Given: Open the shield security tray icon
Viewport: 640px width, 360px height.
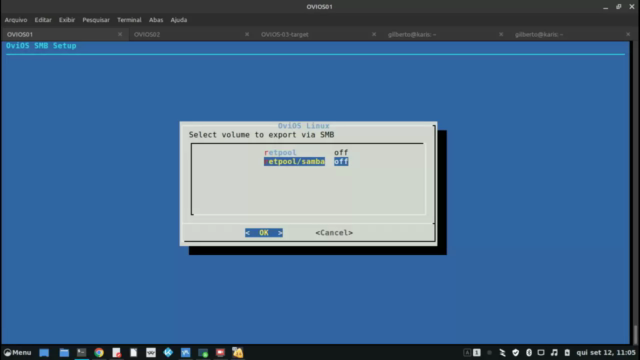Looking at the screenshot, I should click(x=516, y=353).
